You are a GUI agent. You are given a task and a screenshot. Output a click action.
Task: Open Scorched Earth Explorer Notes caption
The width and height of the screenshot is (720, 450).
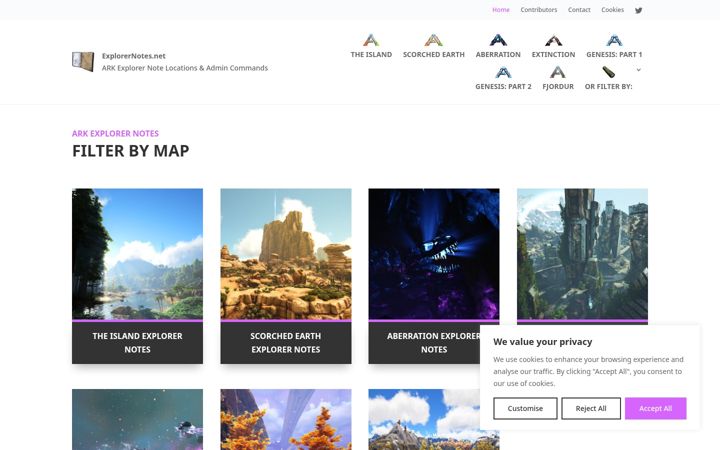click(x=286, y=343)
